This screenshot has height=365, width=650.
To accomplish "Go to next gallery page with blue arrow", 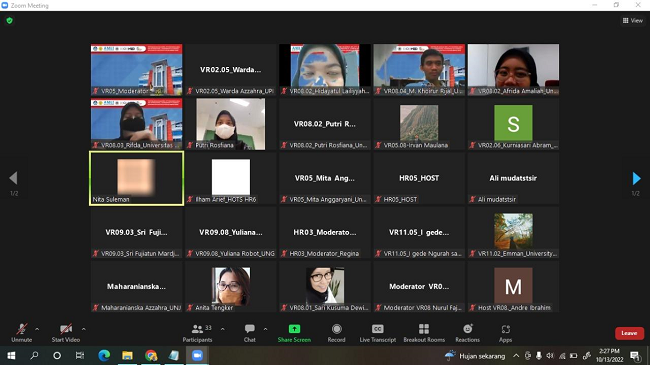I will [x=636, y=178].
